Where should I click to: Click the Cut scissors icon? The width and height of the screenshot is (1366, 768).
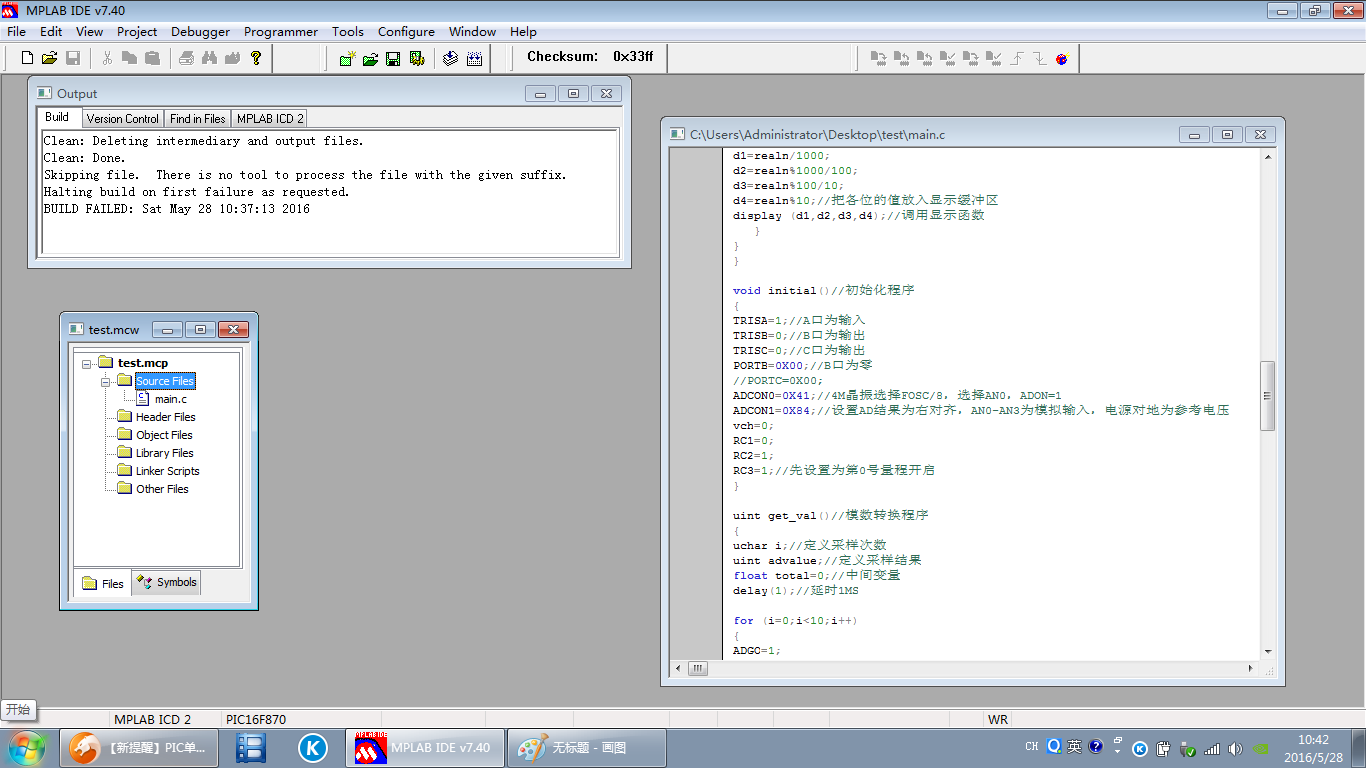tap(107, 58)
